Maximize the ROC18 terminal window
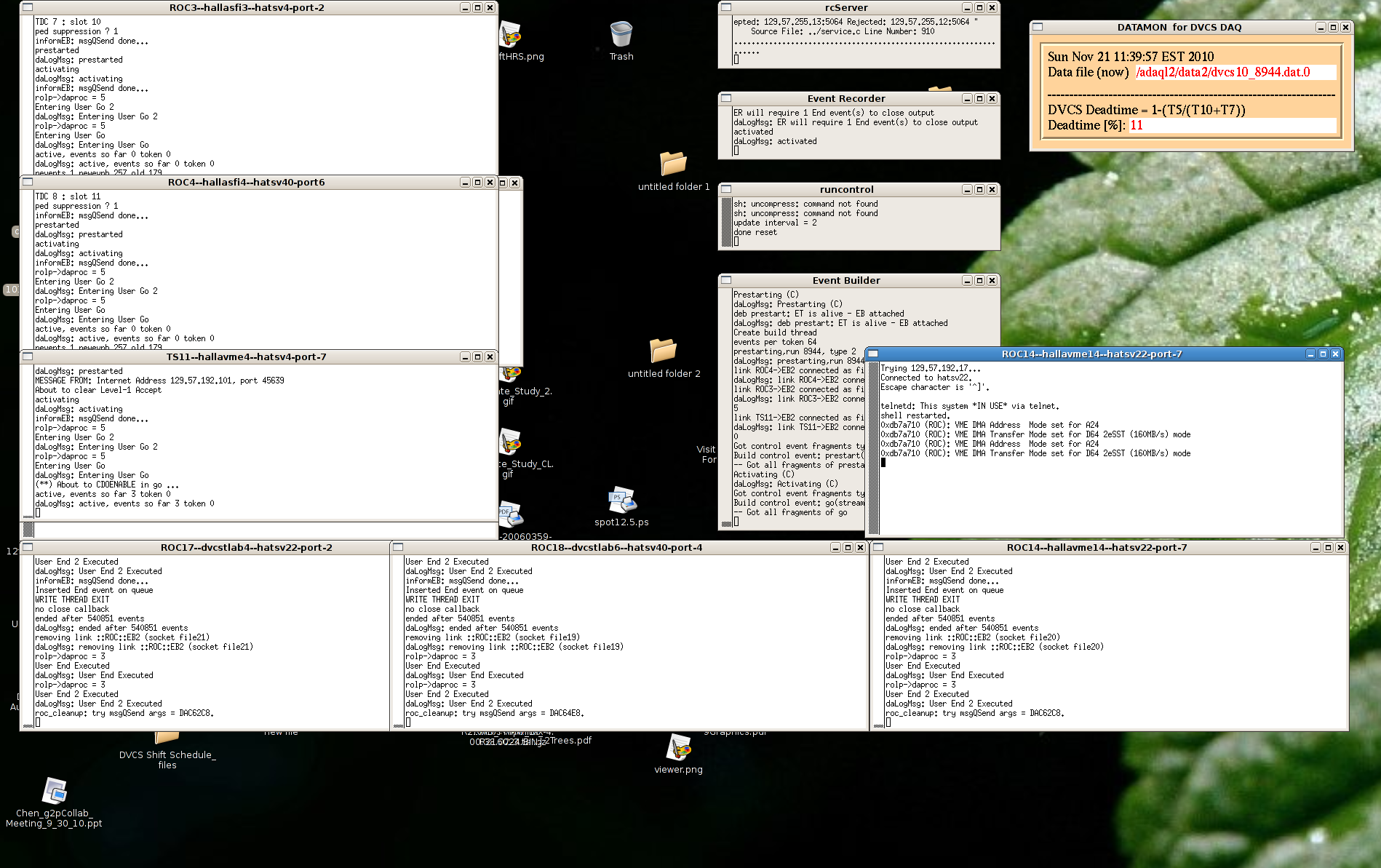 (x=848, y=547)
